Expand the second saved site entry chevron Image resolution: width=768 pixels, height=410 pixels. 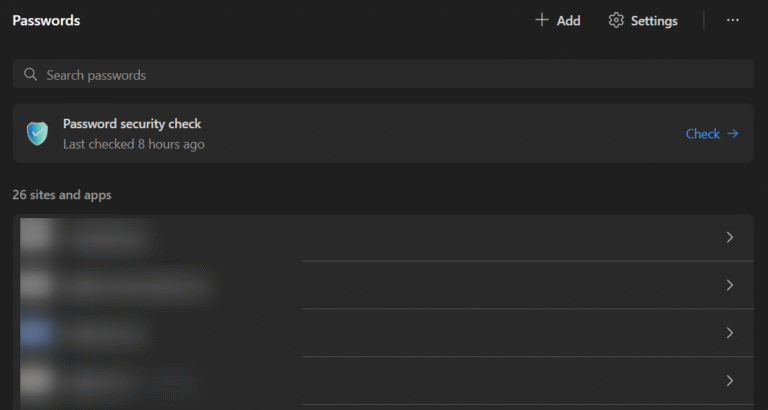click(729, 285)
